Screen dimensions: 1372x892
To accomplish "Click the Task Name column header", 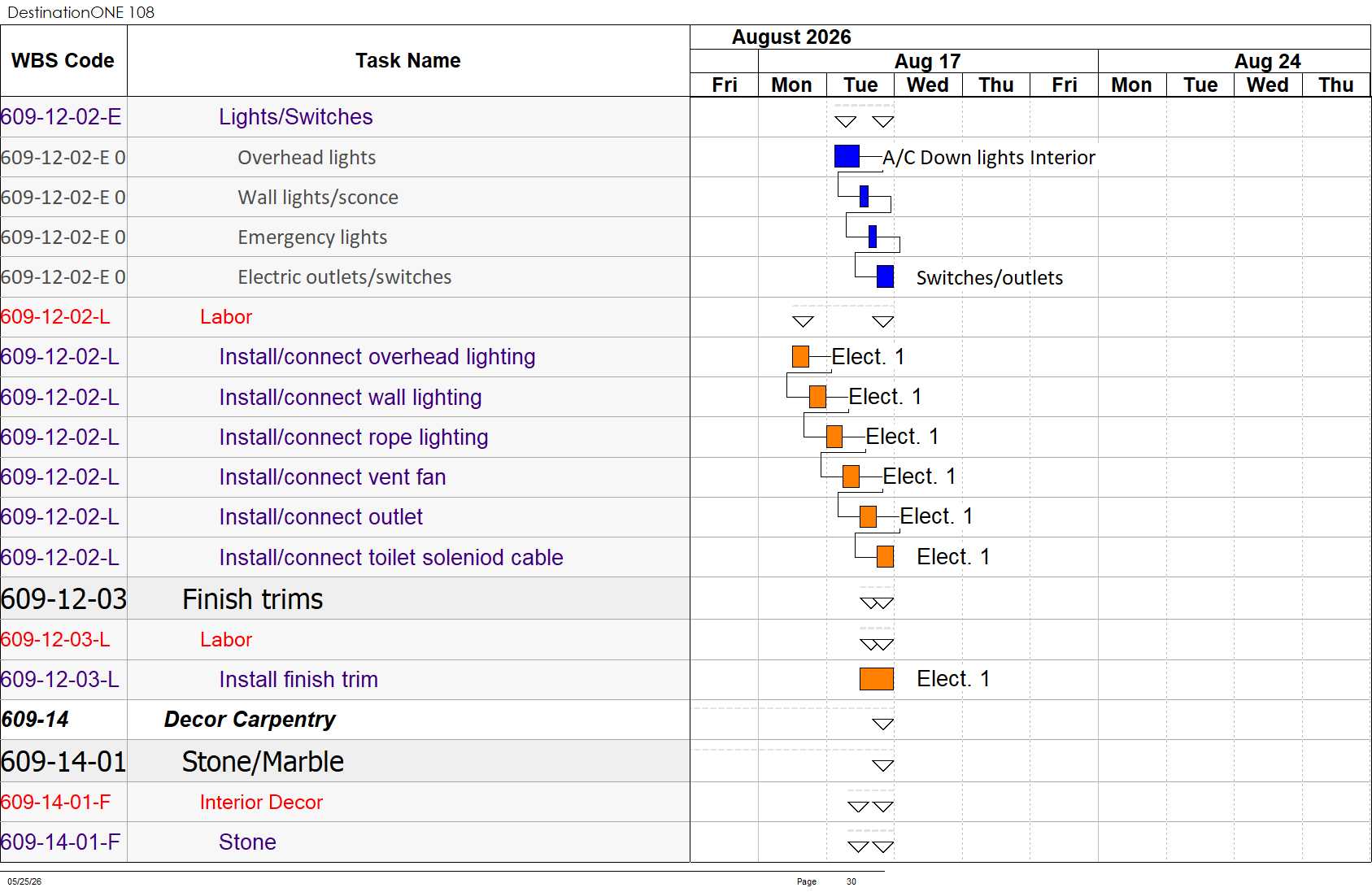I will point(408,61).
